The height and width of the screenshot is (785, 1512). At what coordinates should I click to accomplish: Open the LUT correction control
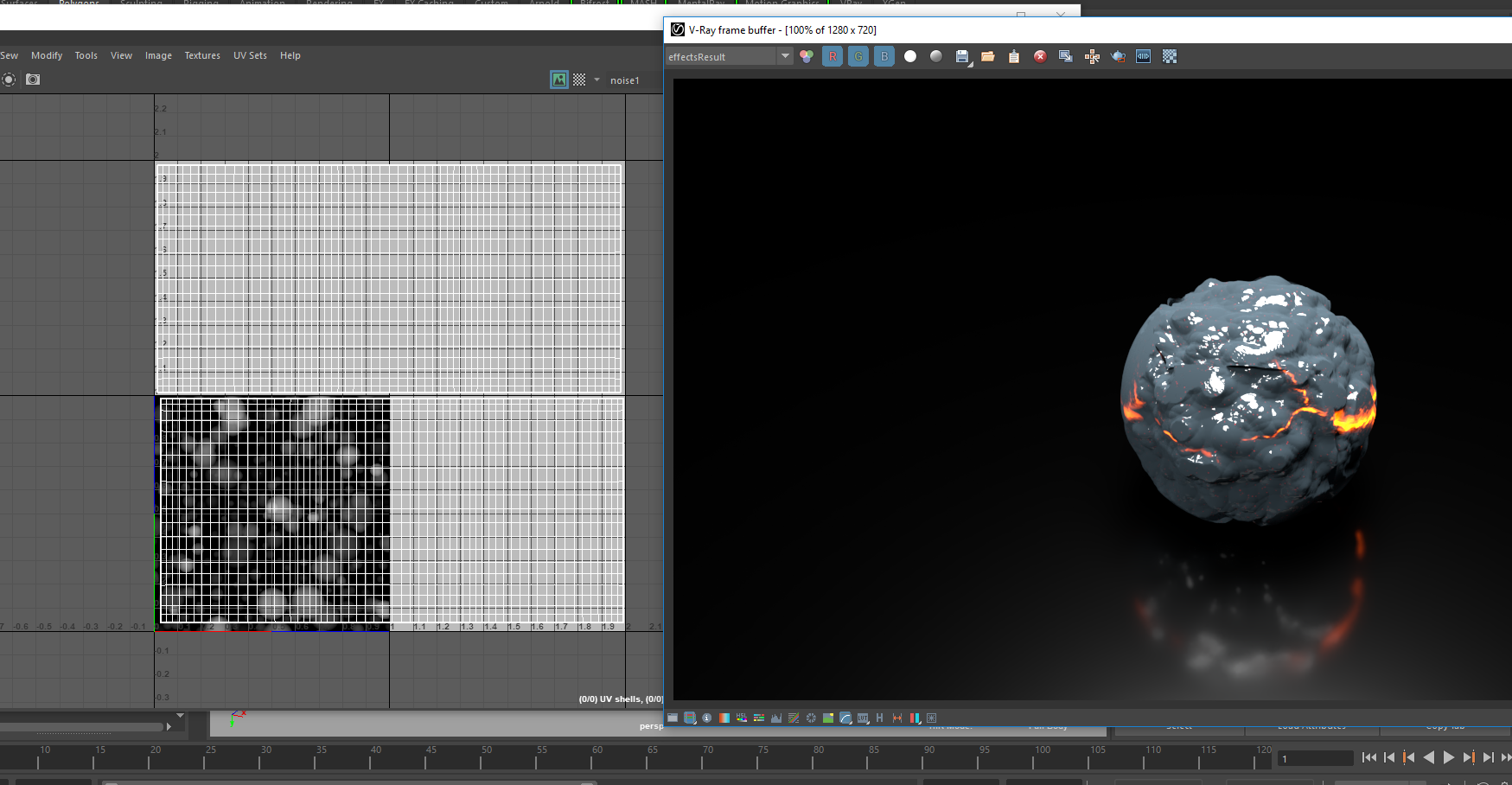(862, 718)
